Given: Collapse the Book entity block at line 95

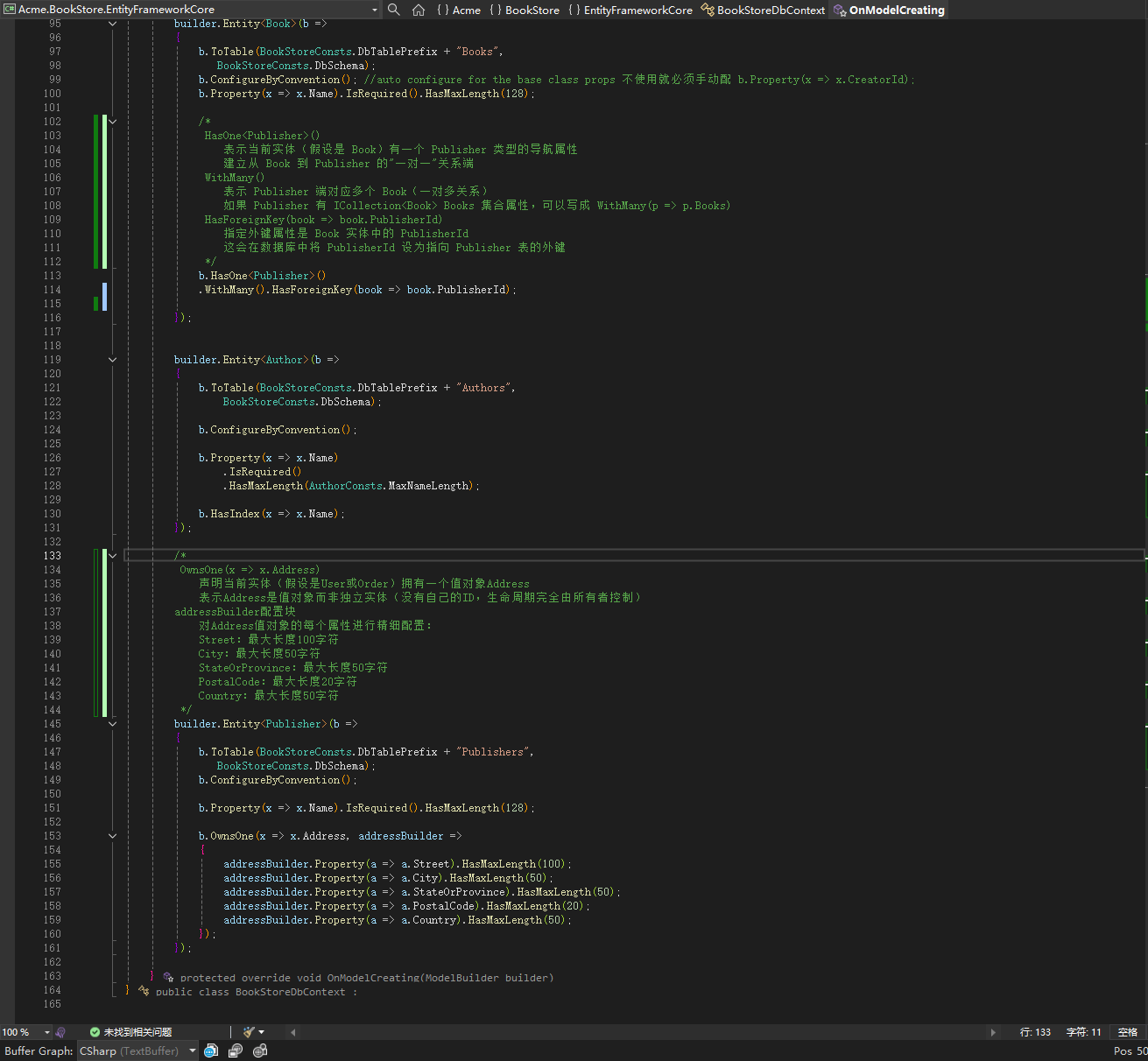Looking at the screenshot, I should tap(112, 24).
